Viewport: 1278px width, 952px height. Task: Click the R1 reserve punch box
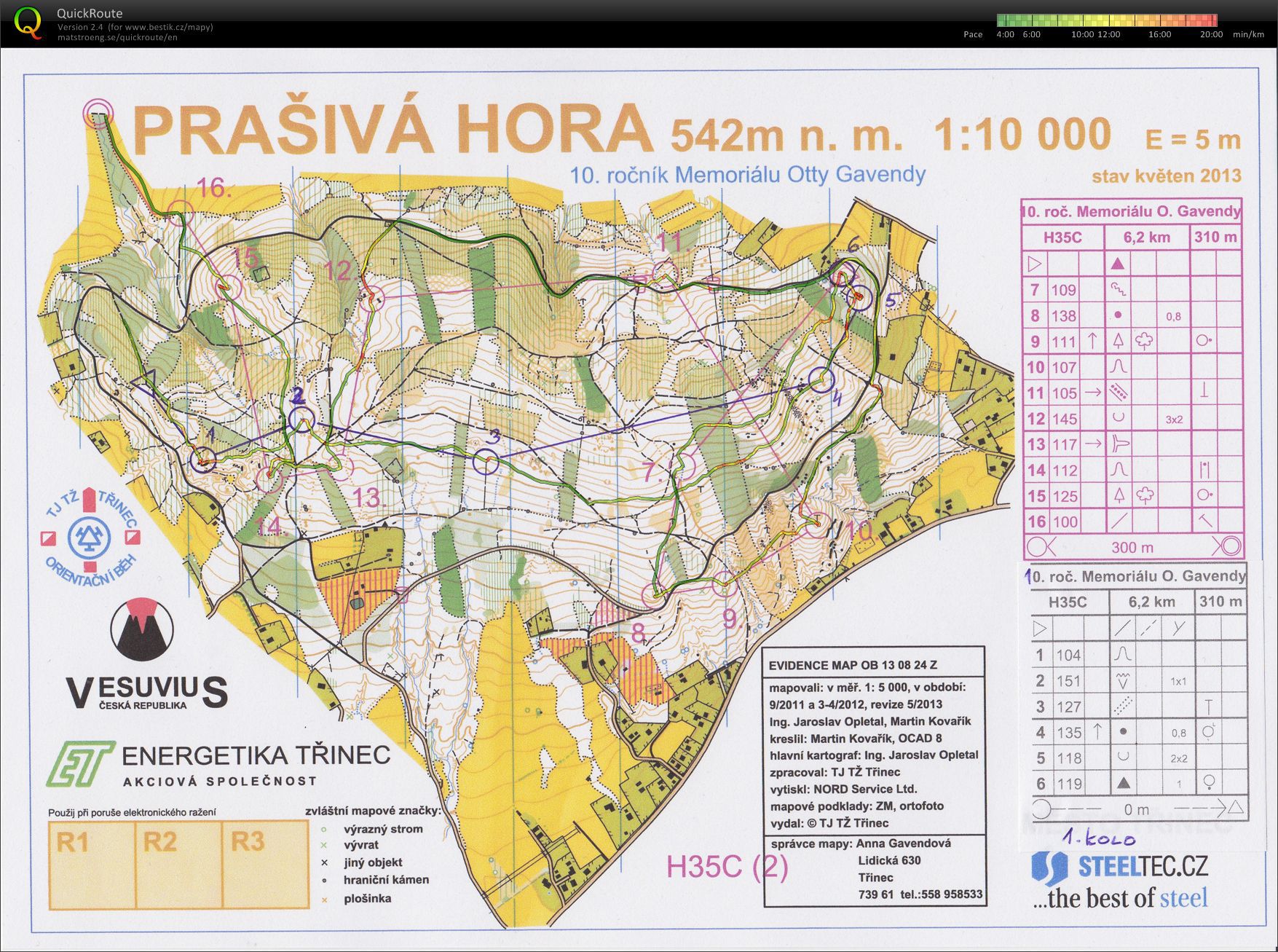(92, 865)
